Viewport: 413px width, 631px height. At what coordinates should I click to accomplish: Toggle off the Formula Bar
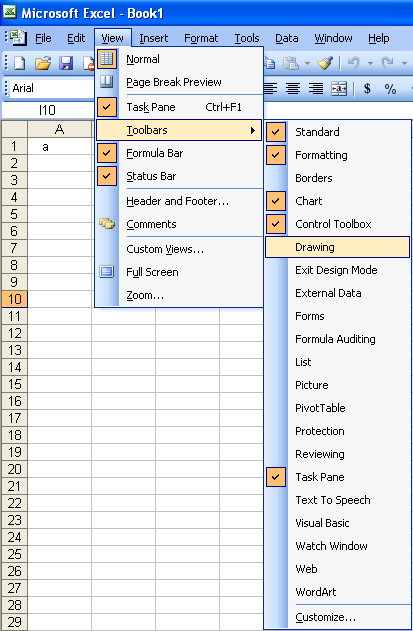tap(107, 153)
